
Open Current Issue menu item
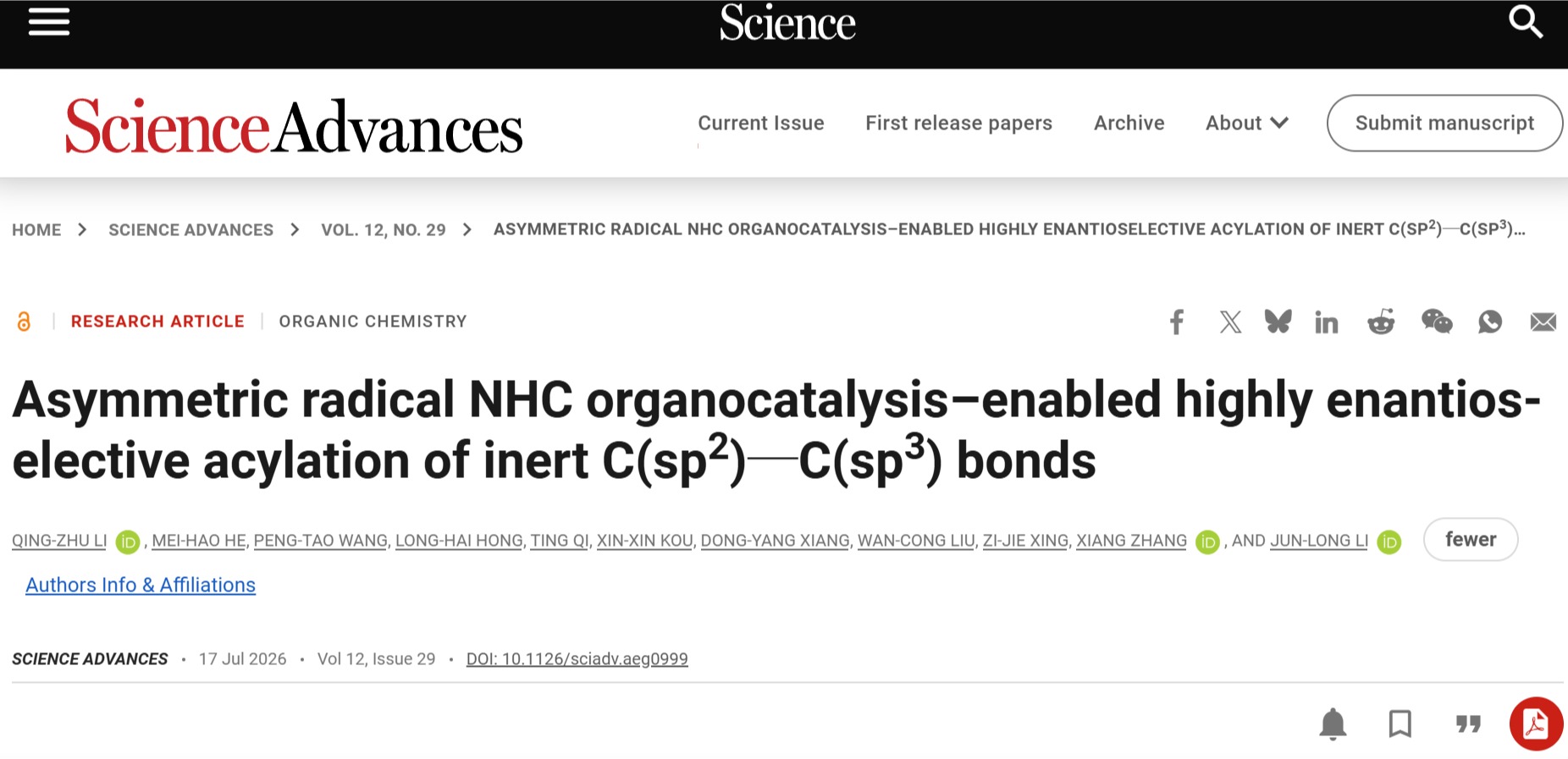tap(761, 124)
